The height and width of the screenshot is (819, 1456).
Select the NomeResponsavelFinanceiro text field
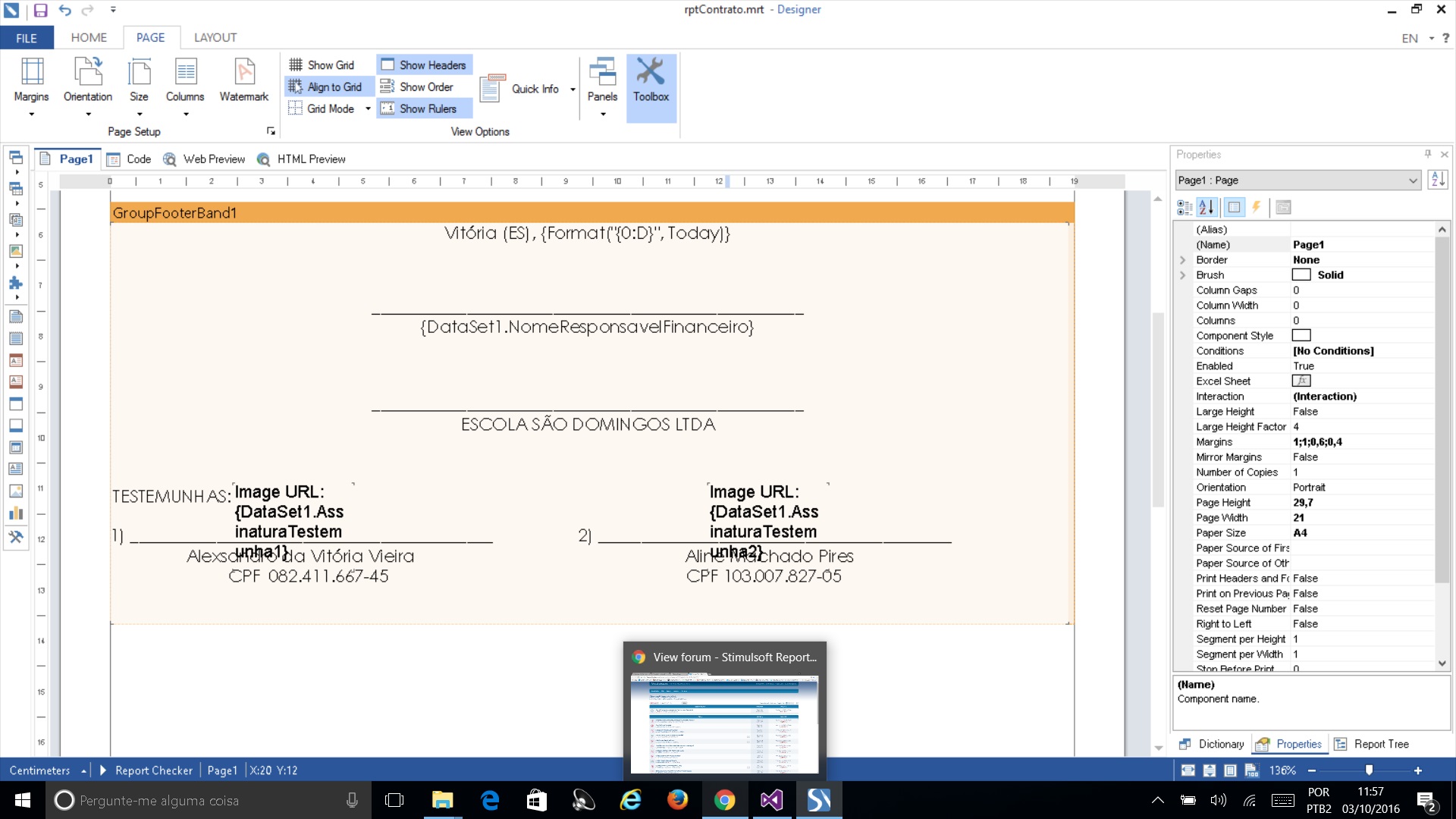[587, 327]
